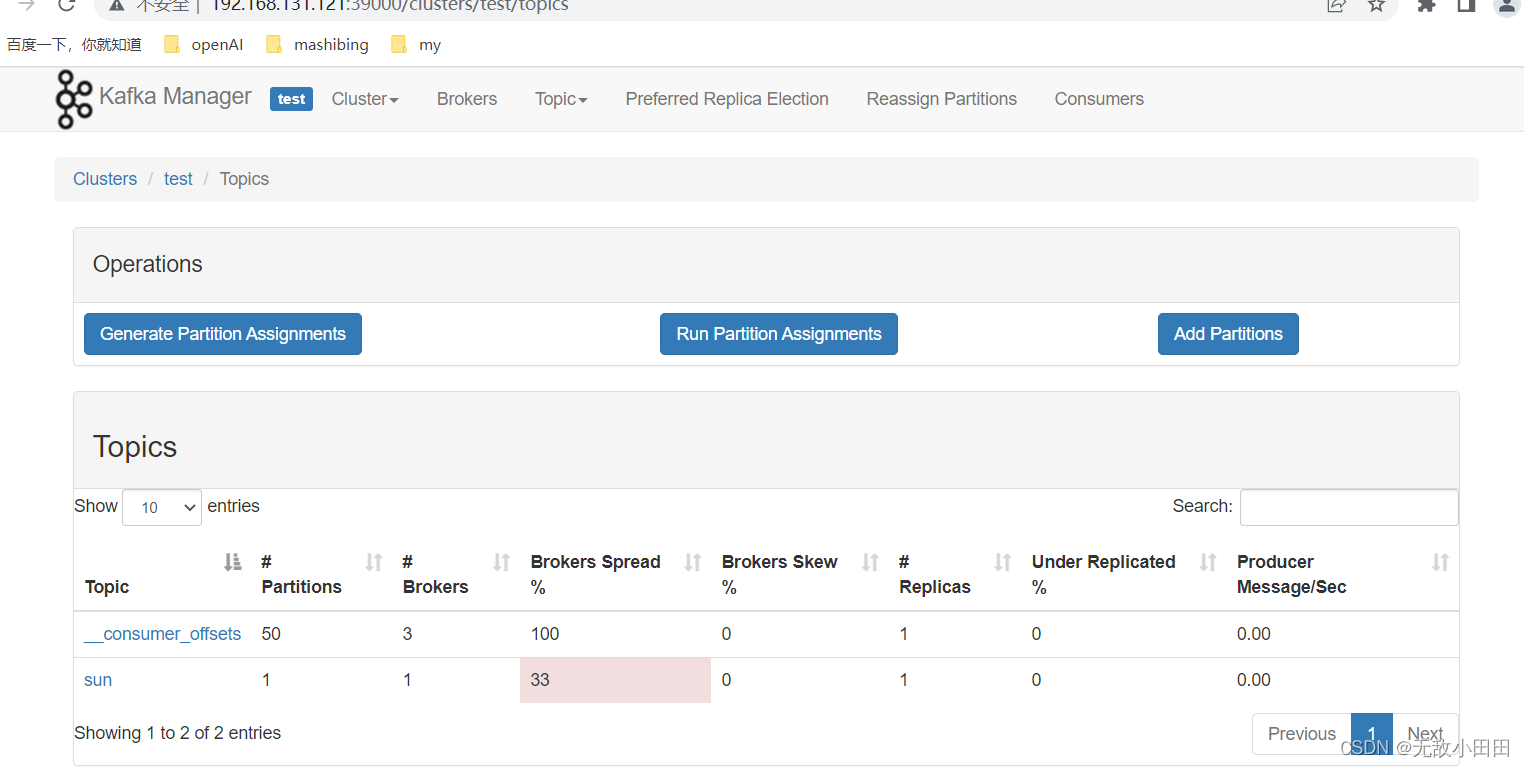1524x767 pixels.
Task: Sort by # Partitions column
Action: click(x=374, y=562)
